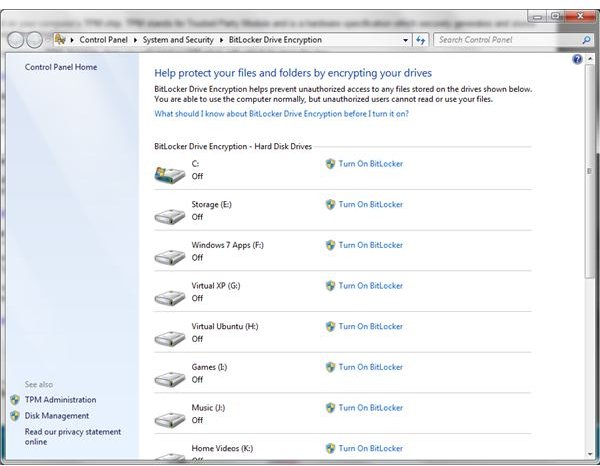Click the vertical scrollbar down arrow
The height and width of the screenshot is (466, 600).
coord(590,454)
